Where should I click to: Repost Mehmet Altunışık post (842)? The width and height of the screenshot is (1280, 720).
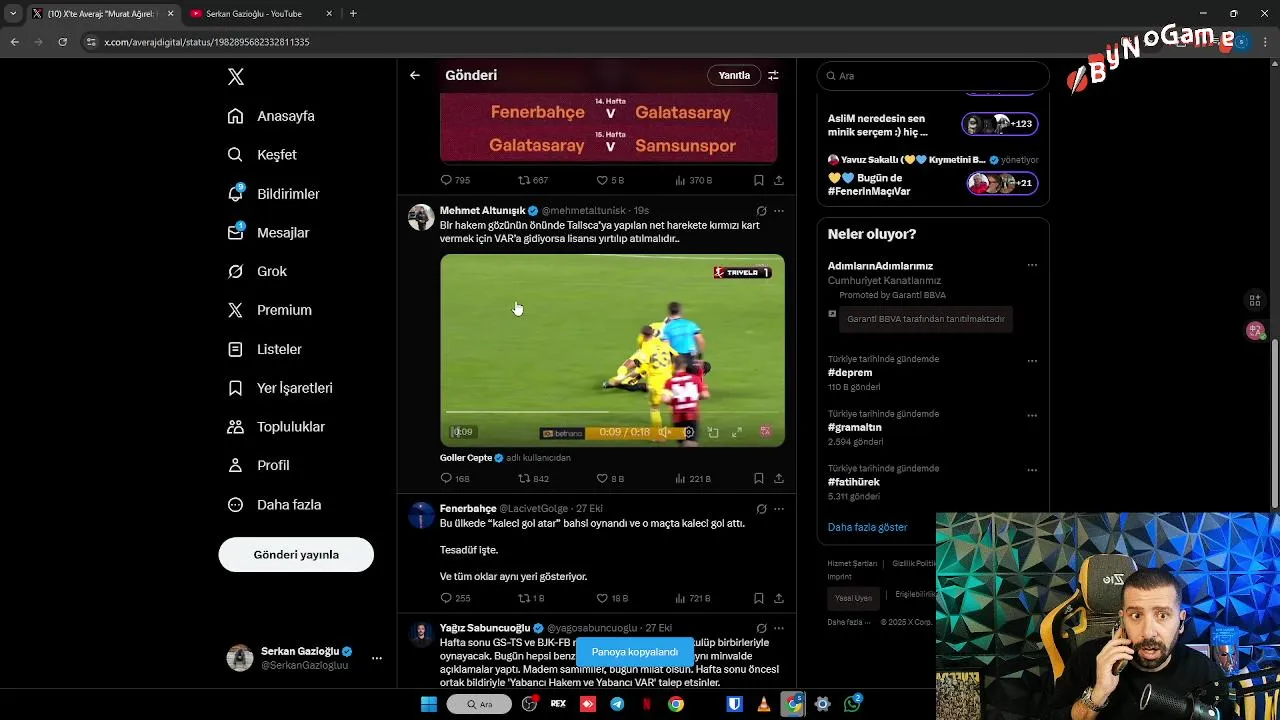[533, 479]
